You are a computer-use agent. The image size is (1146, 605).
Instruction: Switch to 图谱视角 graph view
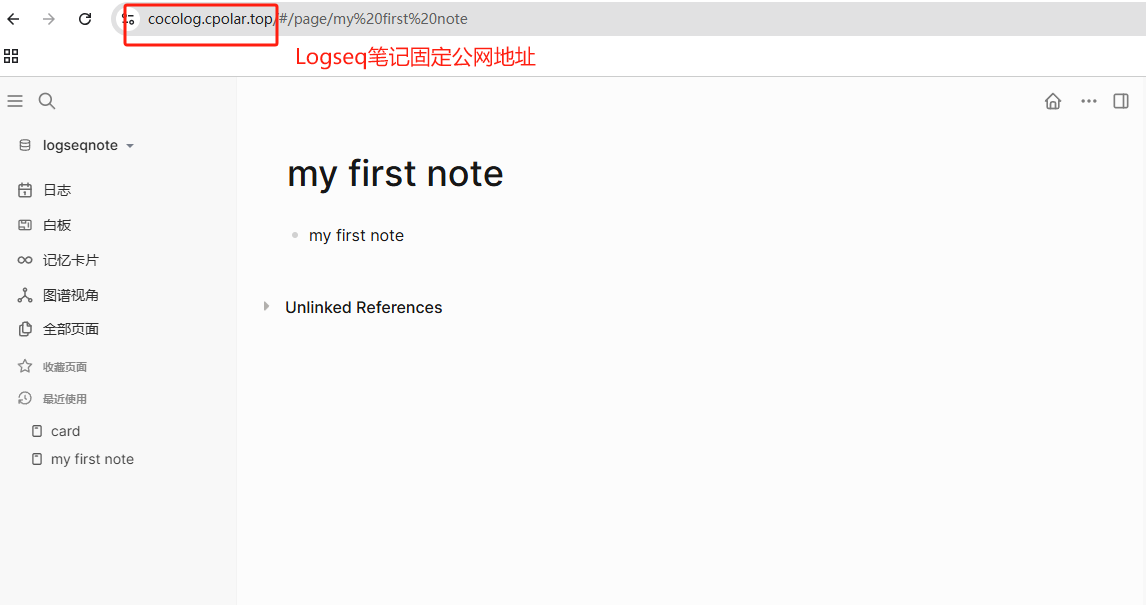pyautogui.click(x=69, y=294)
